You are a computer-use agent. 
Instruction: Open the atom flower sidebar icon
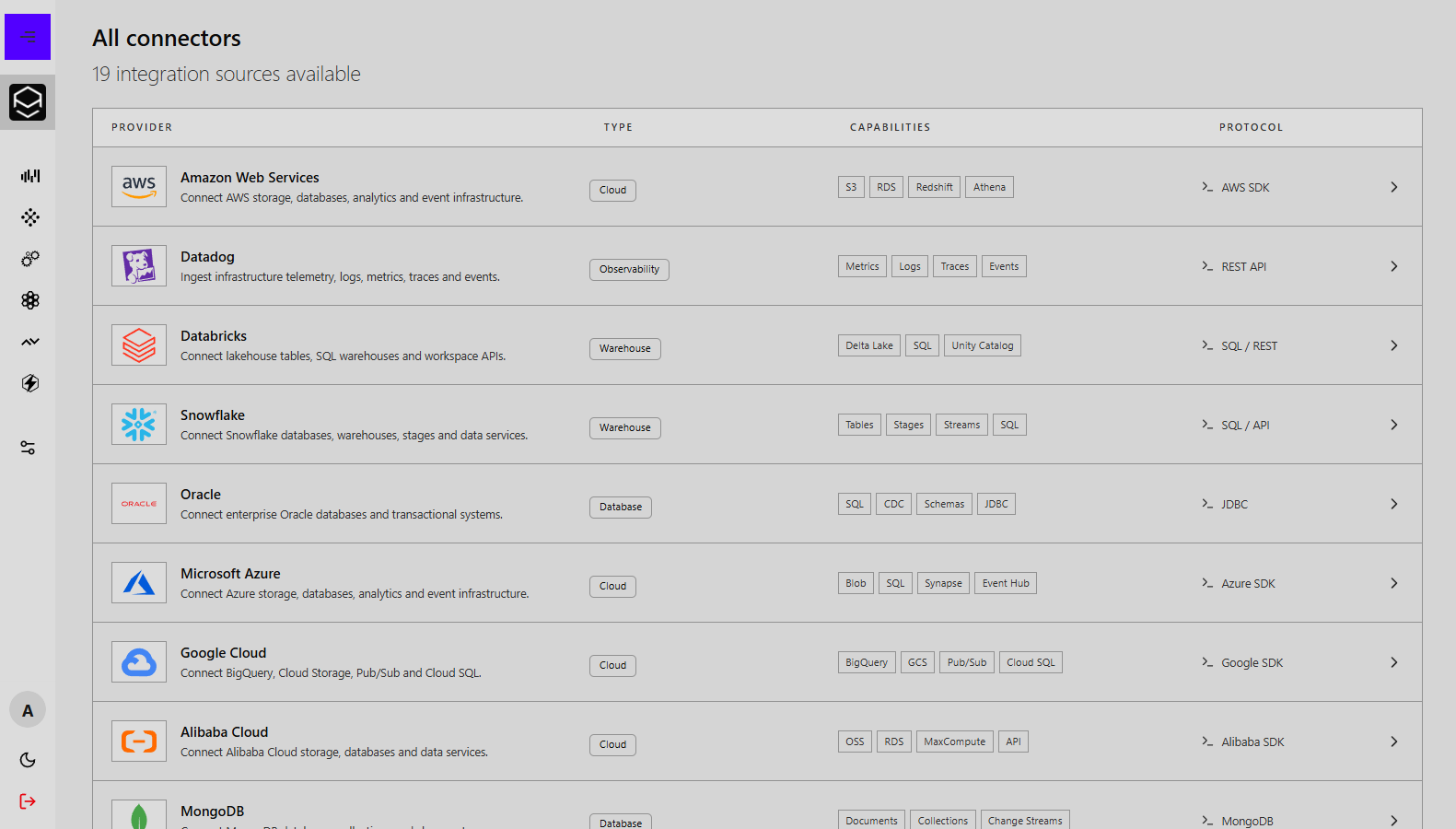click(x=30, y=300)
